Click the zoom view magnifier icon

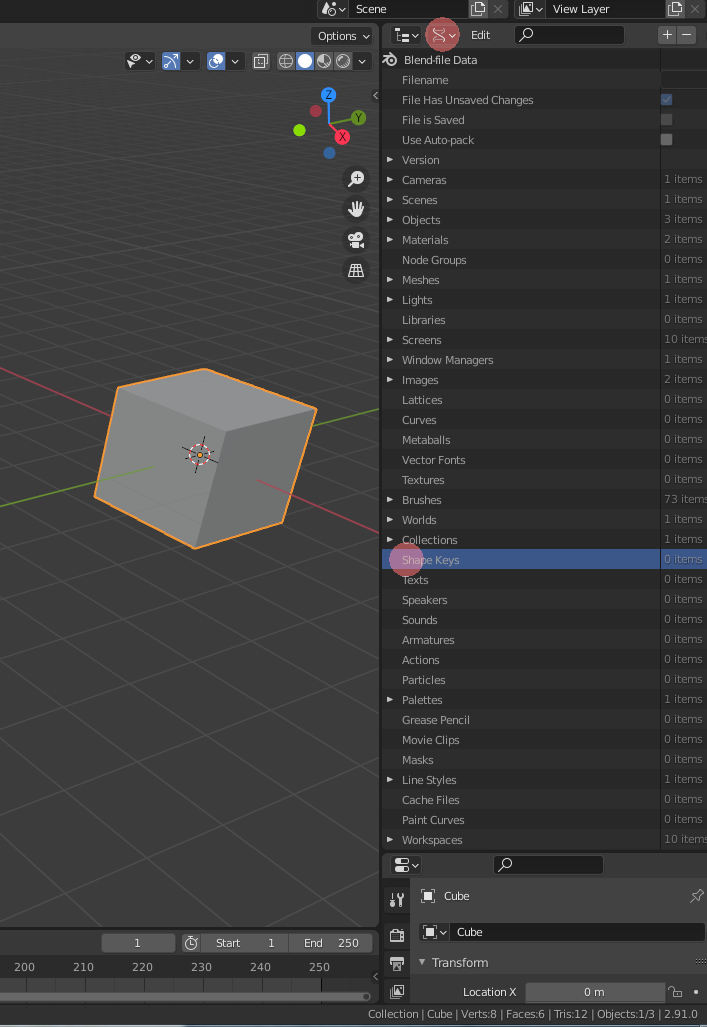point(355,179)
